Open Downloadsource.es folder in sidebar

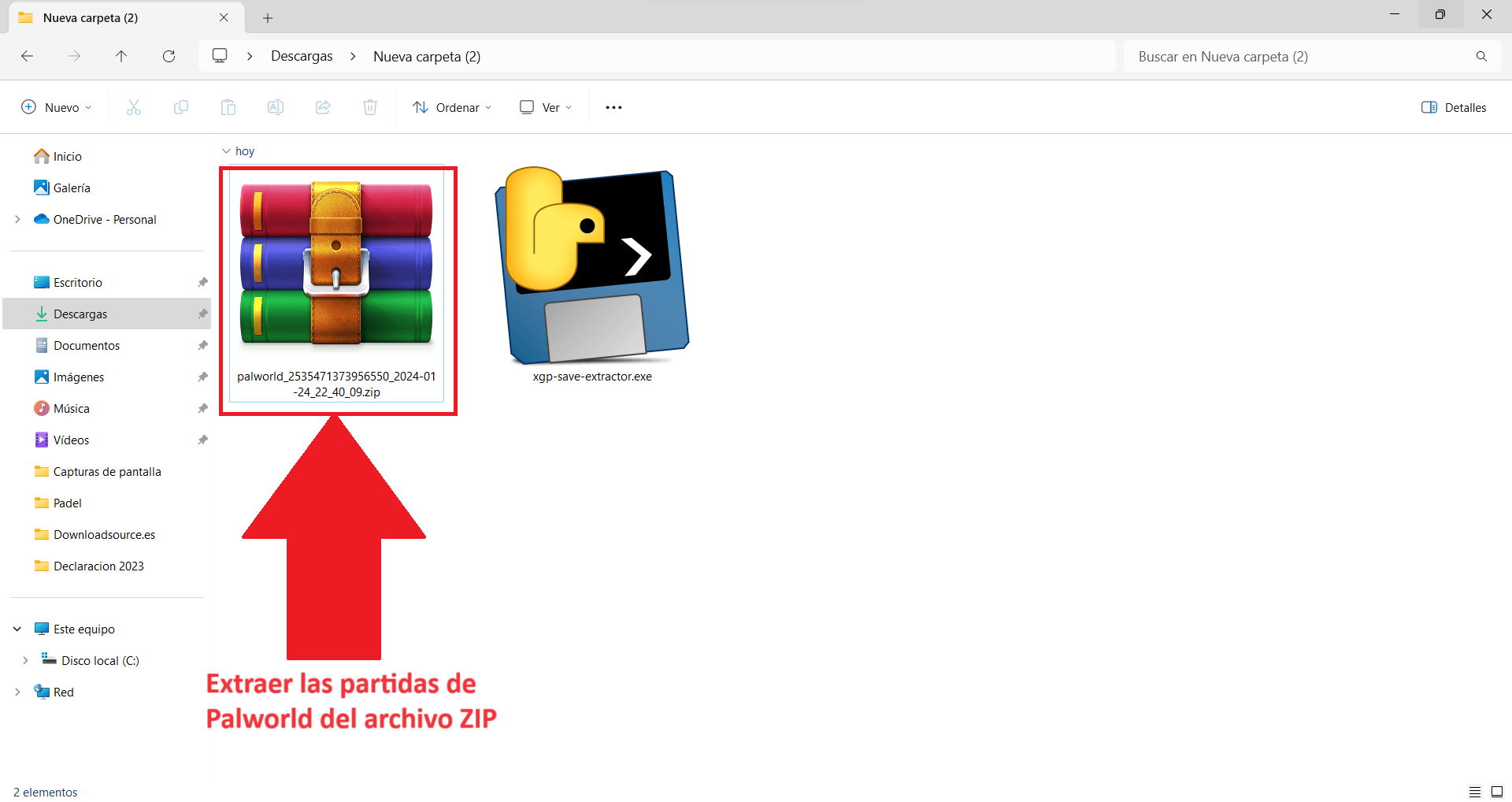coord(94,534)
